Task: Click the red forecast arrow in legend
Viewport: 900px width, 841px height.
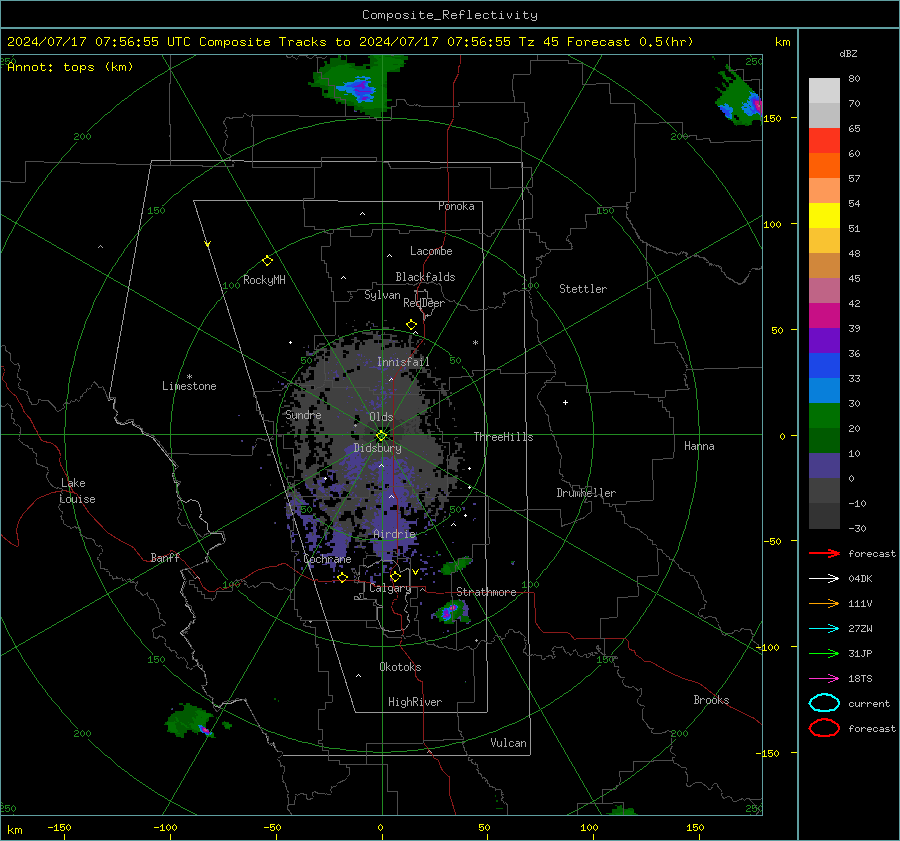Action: [x=824, y=553]
